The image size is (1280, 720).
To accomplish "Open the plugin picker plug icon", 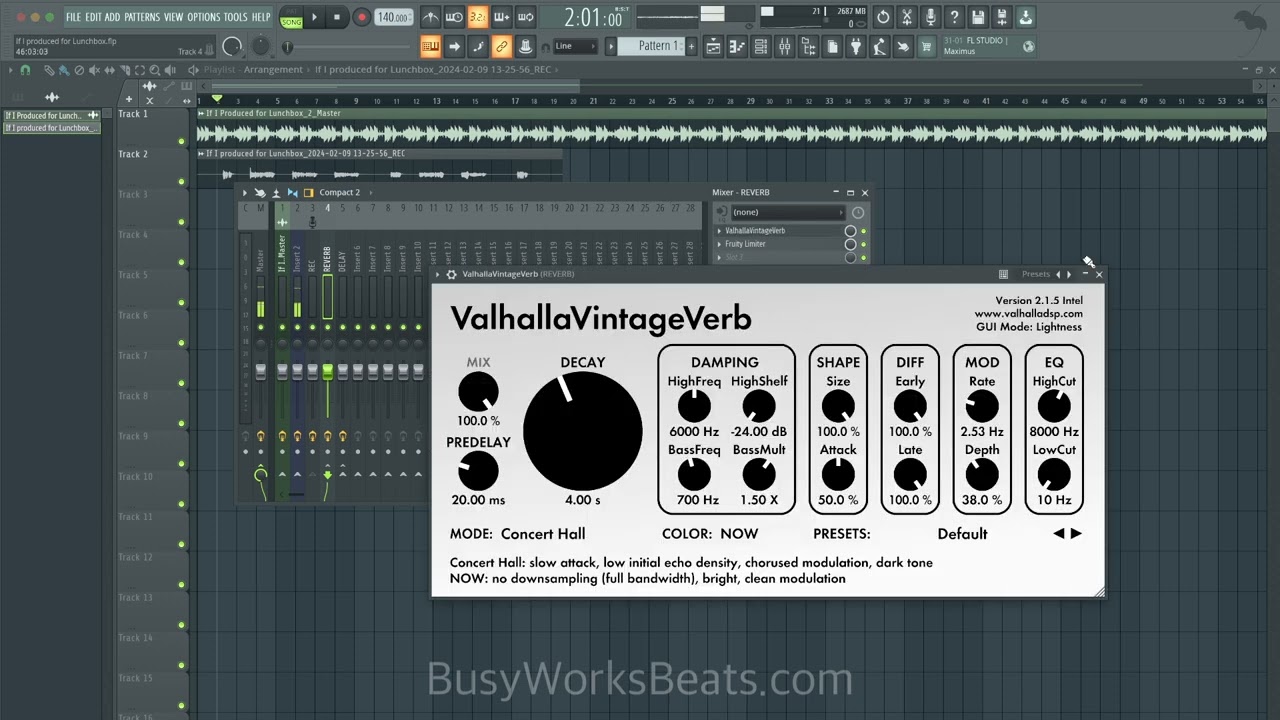I will (856, 46).
